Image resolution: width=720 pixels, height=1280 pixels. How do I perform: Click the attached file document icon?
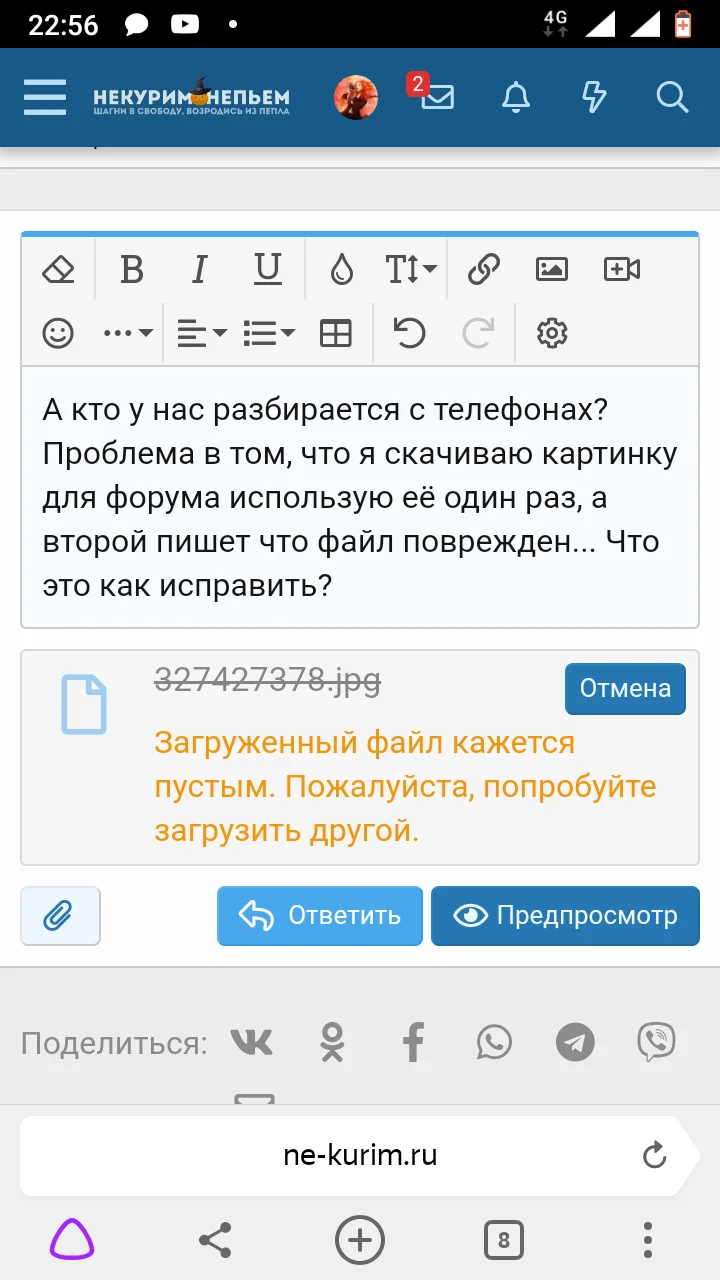(x=84, y=705)
